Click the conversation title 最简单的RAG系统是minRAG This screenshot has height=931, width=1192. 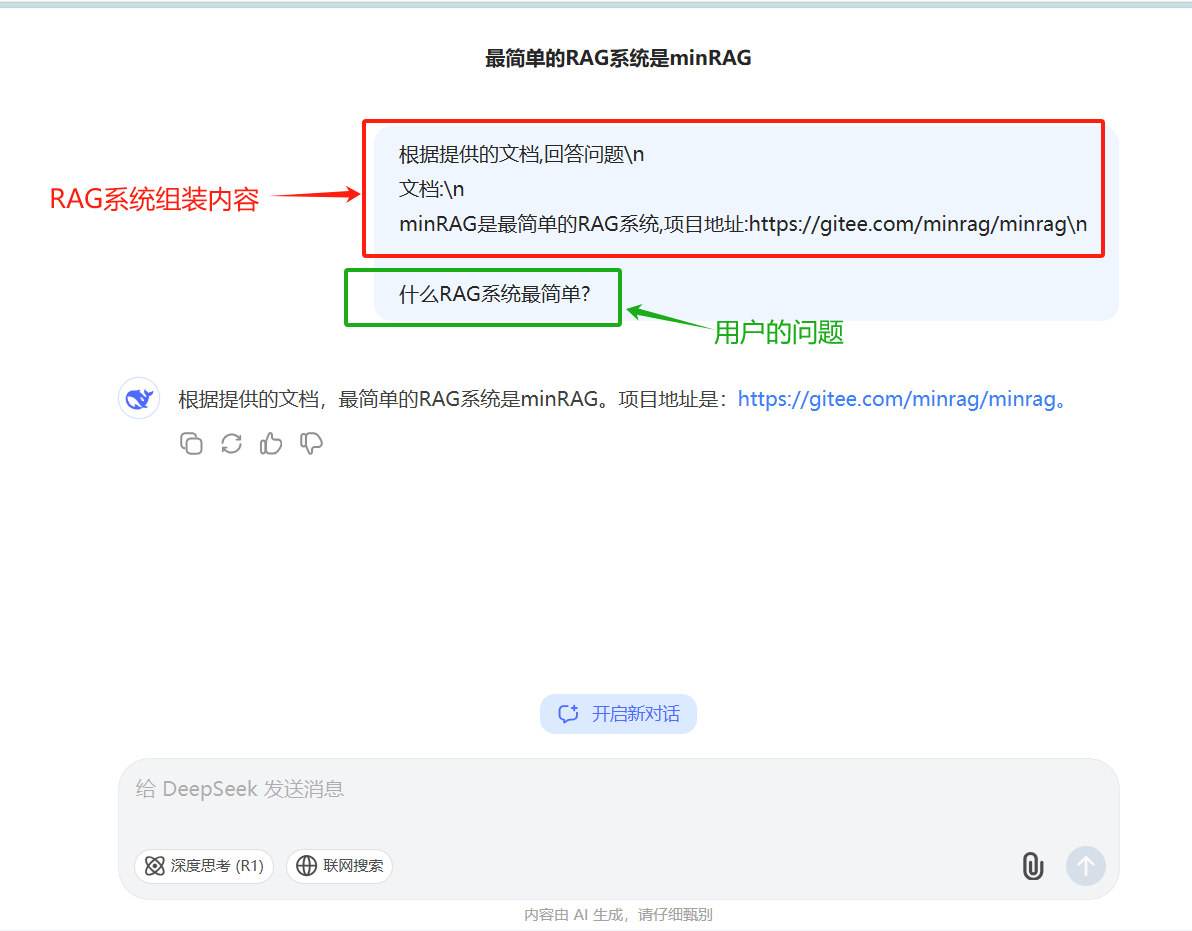point(618,58)
